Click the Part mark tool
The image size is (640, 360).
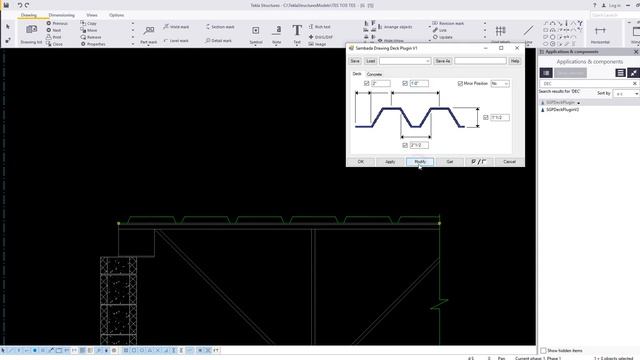[x=149, y=35]
